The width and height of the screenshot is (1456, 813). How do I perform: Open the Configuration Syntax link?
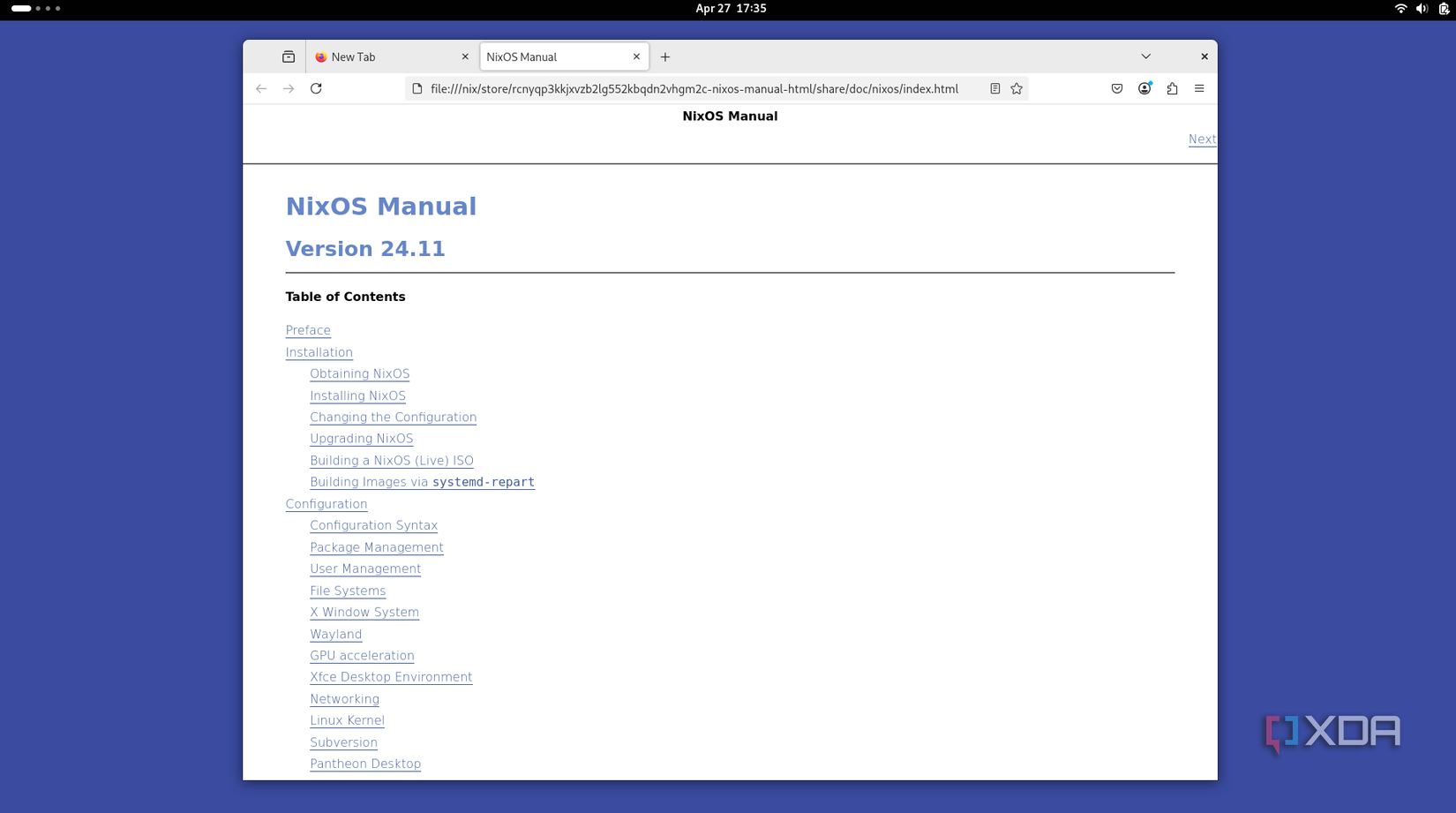[x=373, y=525]
